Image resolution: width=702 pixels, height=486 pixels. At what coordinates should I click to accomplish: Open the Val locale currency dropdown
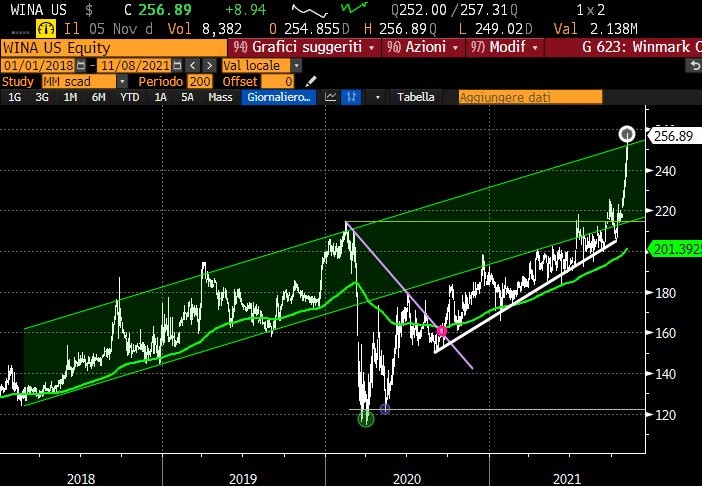296,66
